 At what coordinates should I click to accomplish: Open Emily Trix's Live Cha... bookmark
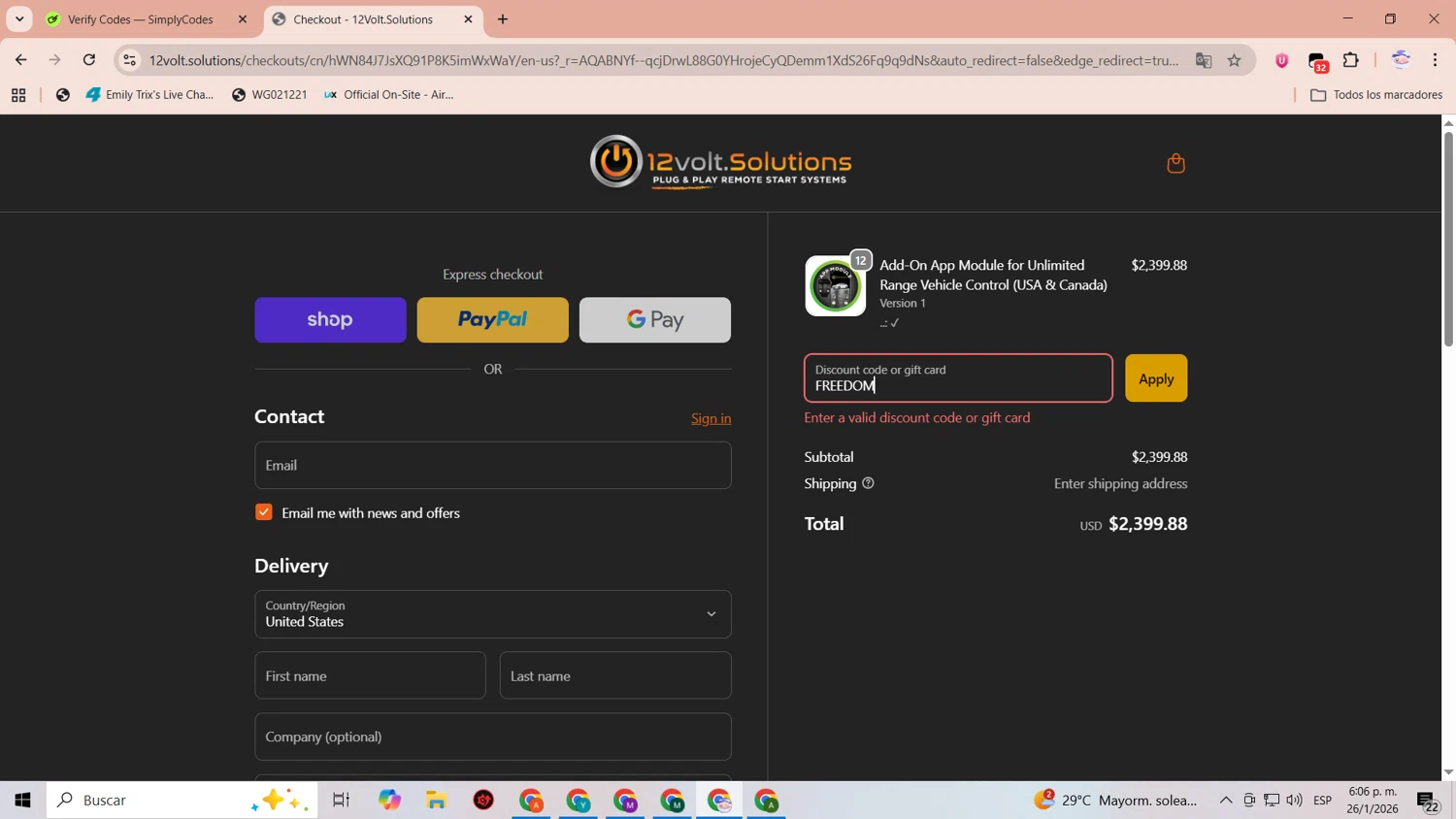149,95
